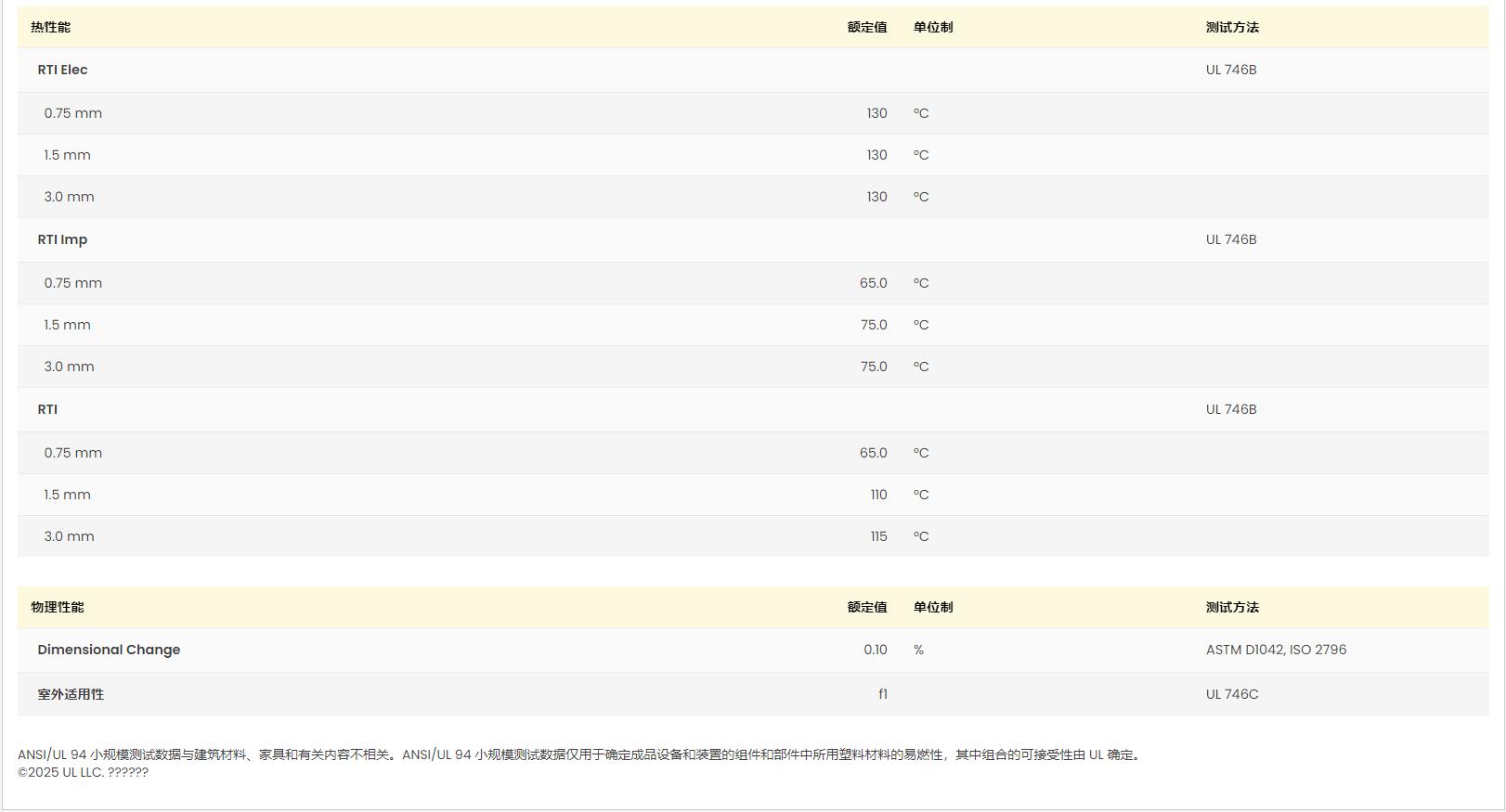Select "UL 746B" in the RTI Elec row
Image resolution: width=1506 pixels, height=812 pixels.
click(x=1231, y=70)
